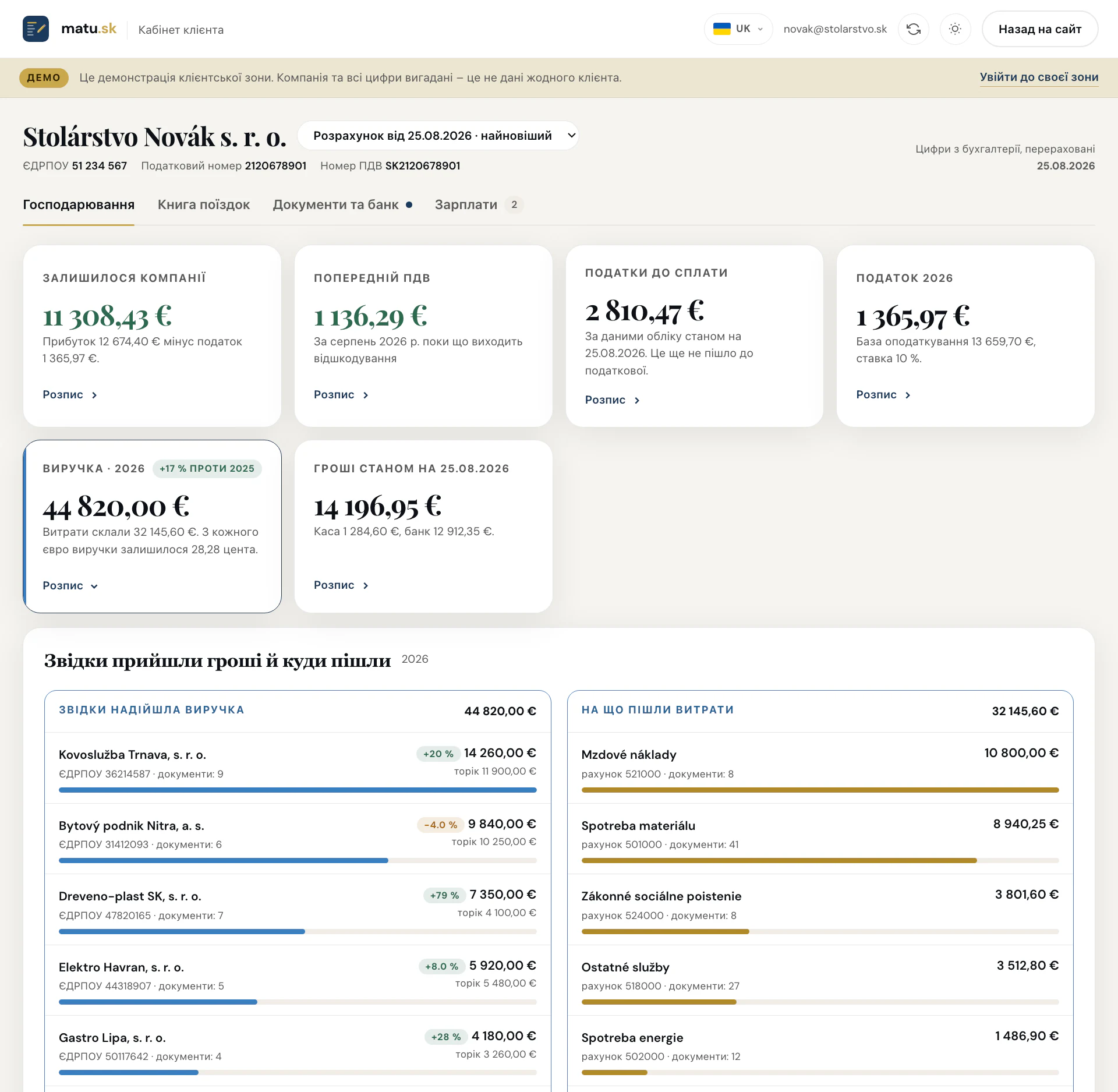Switch to Книга поїздок tab
The width and height of the screenshot is (1118, 1092).
[x=204, y=205]
